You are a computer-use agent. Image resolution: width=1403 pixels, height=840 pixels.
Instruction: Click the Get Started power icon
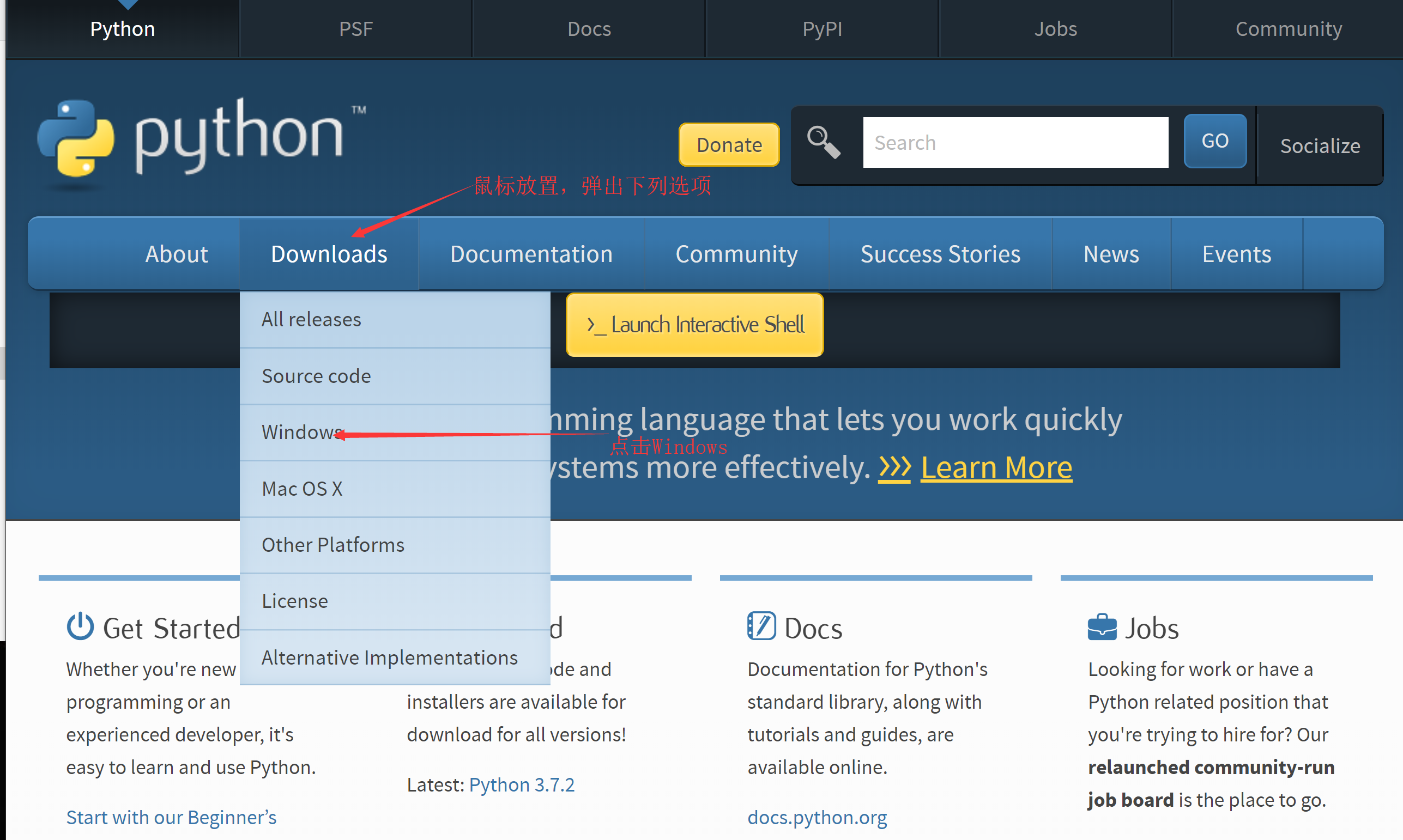click(80, 626)
